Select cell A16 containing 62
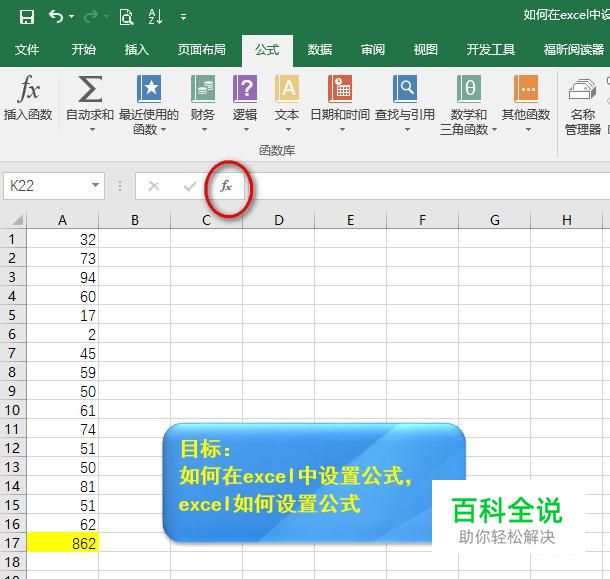The image size is (610, 579). pyautogui.click(x=63, y=524)
